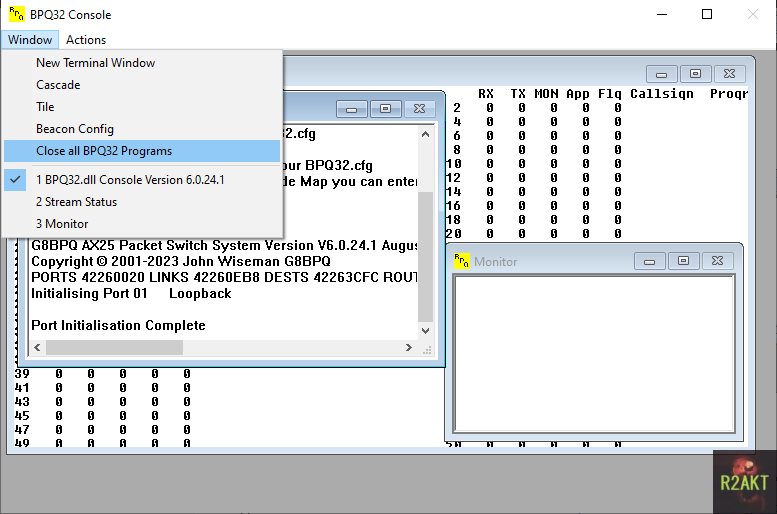Click the console window resize grip
This screenshot has width=777, height=514.
point(427,350)
